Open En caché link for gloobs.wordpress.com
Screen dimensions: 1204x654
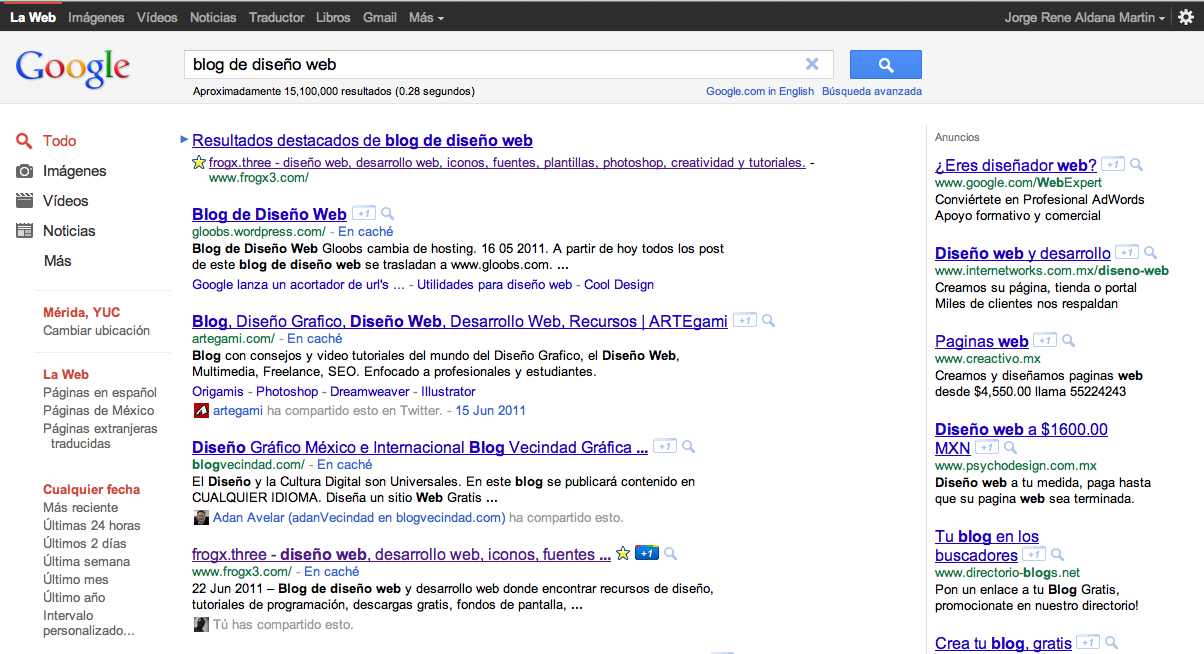pyautogui.click(x=366, y=231)
